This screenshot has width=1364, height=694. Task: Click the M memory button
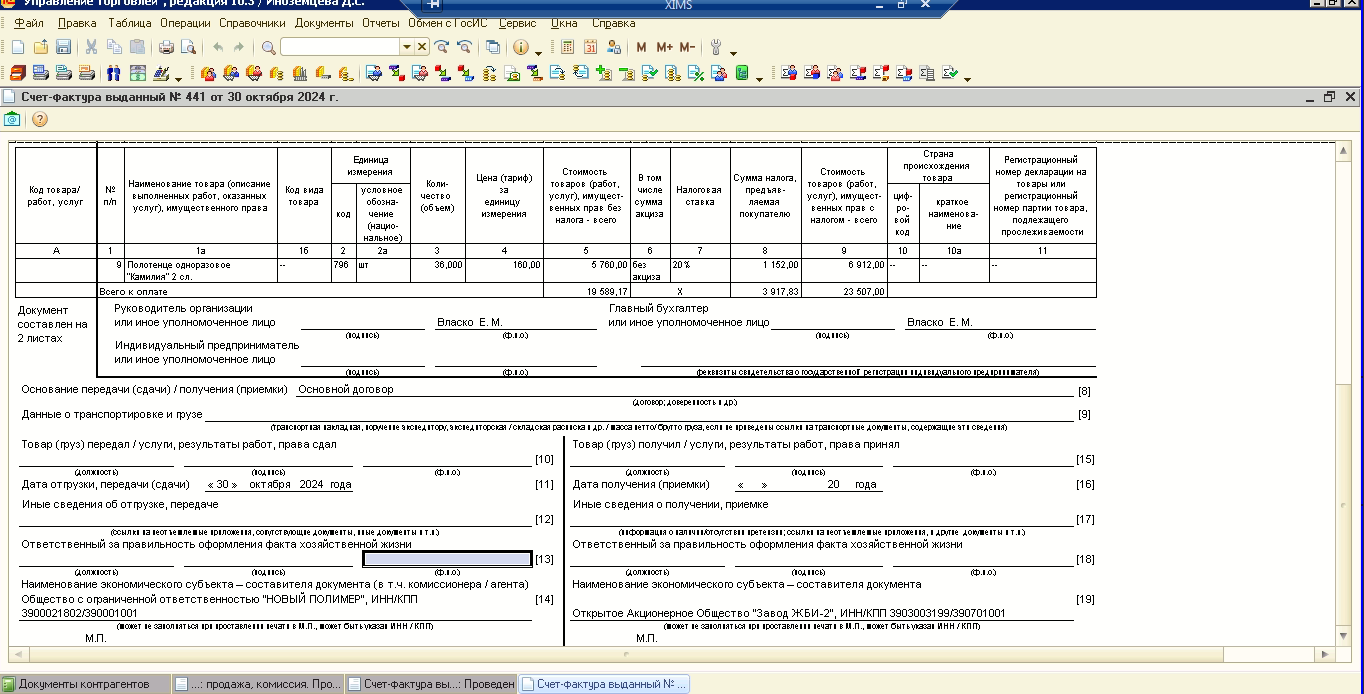point(641,47)
